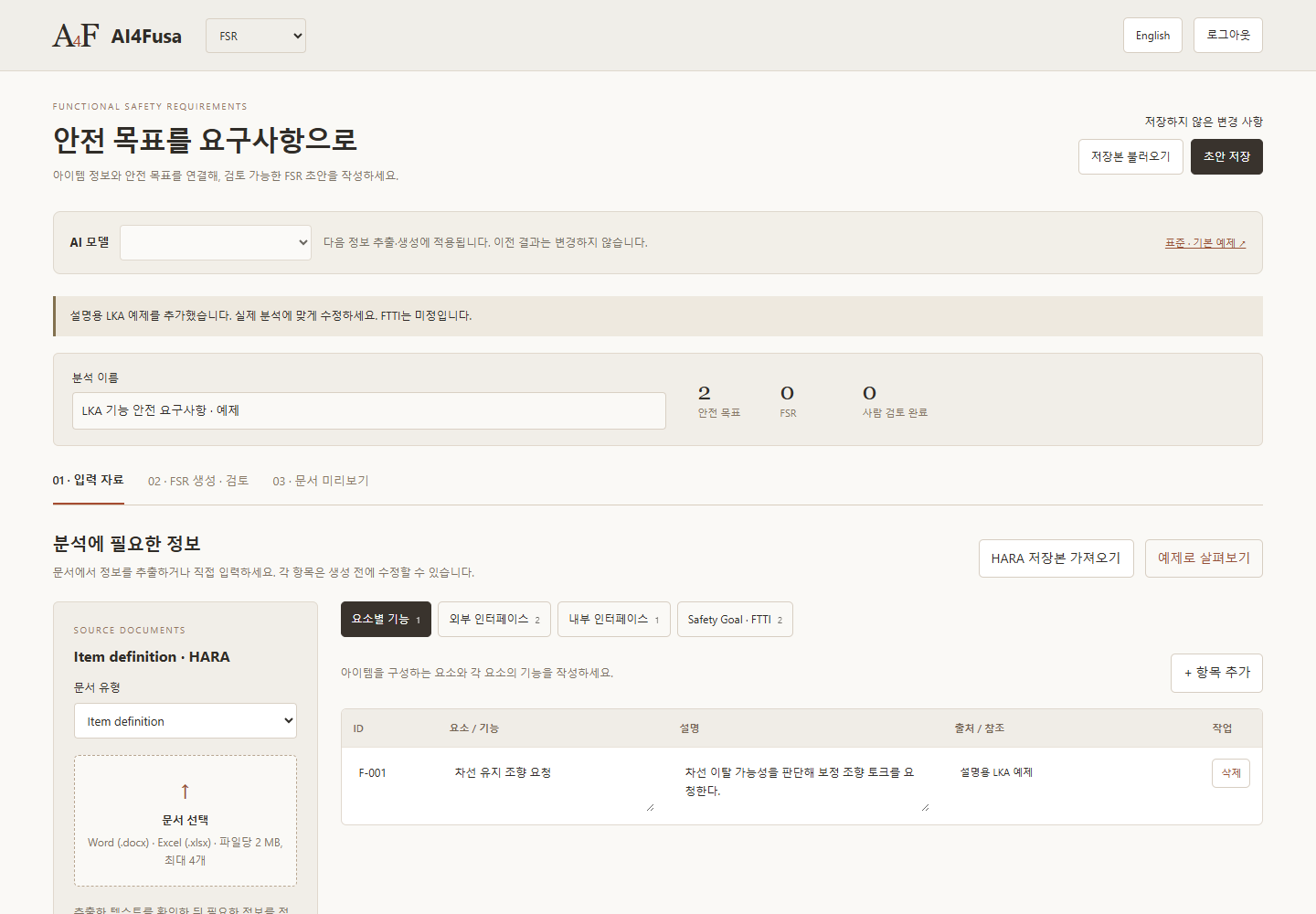Edit the 설명용 LKA 예제 source field
The image size is (1316, 914).
(x=1073, y=773)
